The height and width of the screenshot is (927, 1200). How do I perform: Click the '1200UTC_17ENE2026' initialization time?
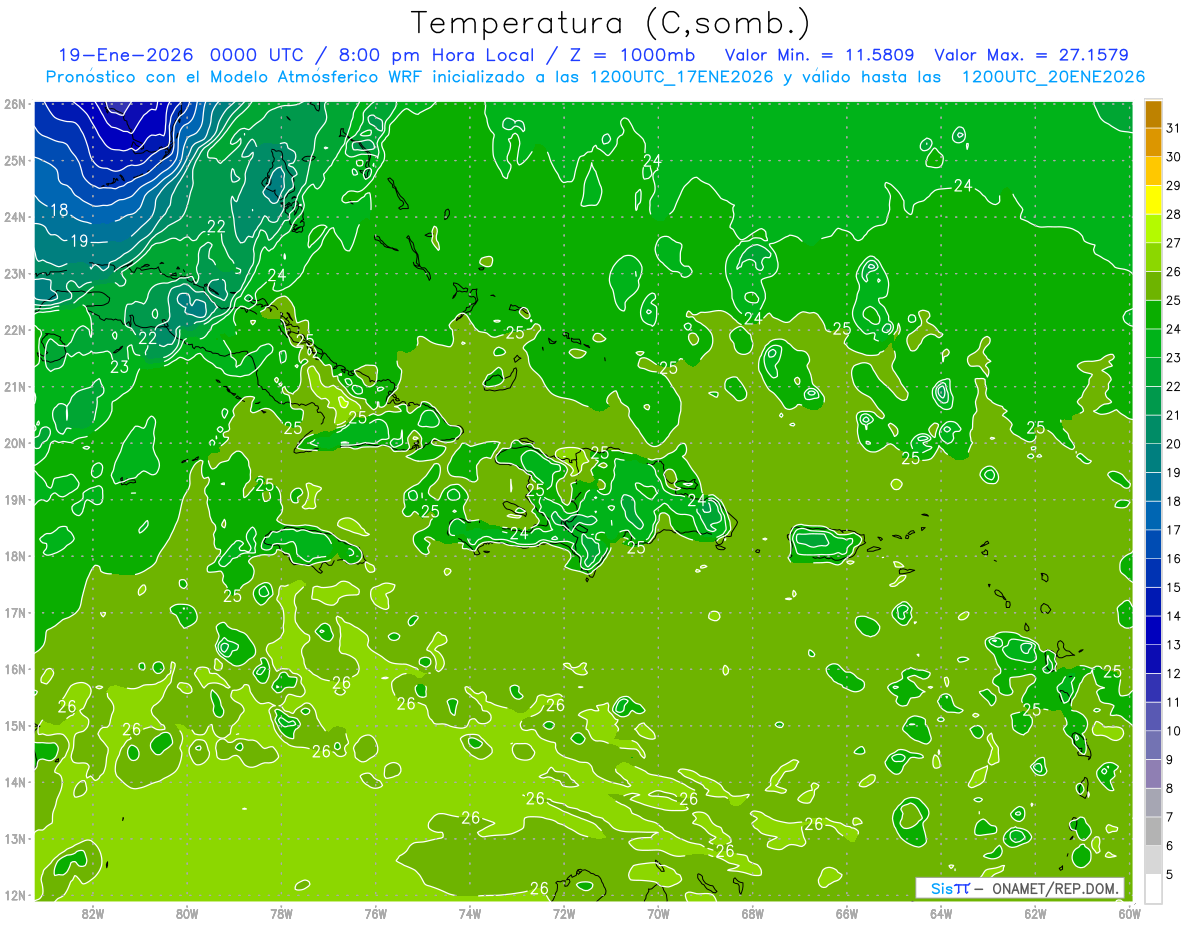(x=682, y=77)
